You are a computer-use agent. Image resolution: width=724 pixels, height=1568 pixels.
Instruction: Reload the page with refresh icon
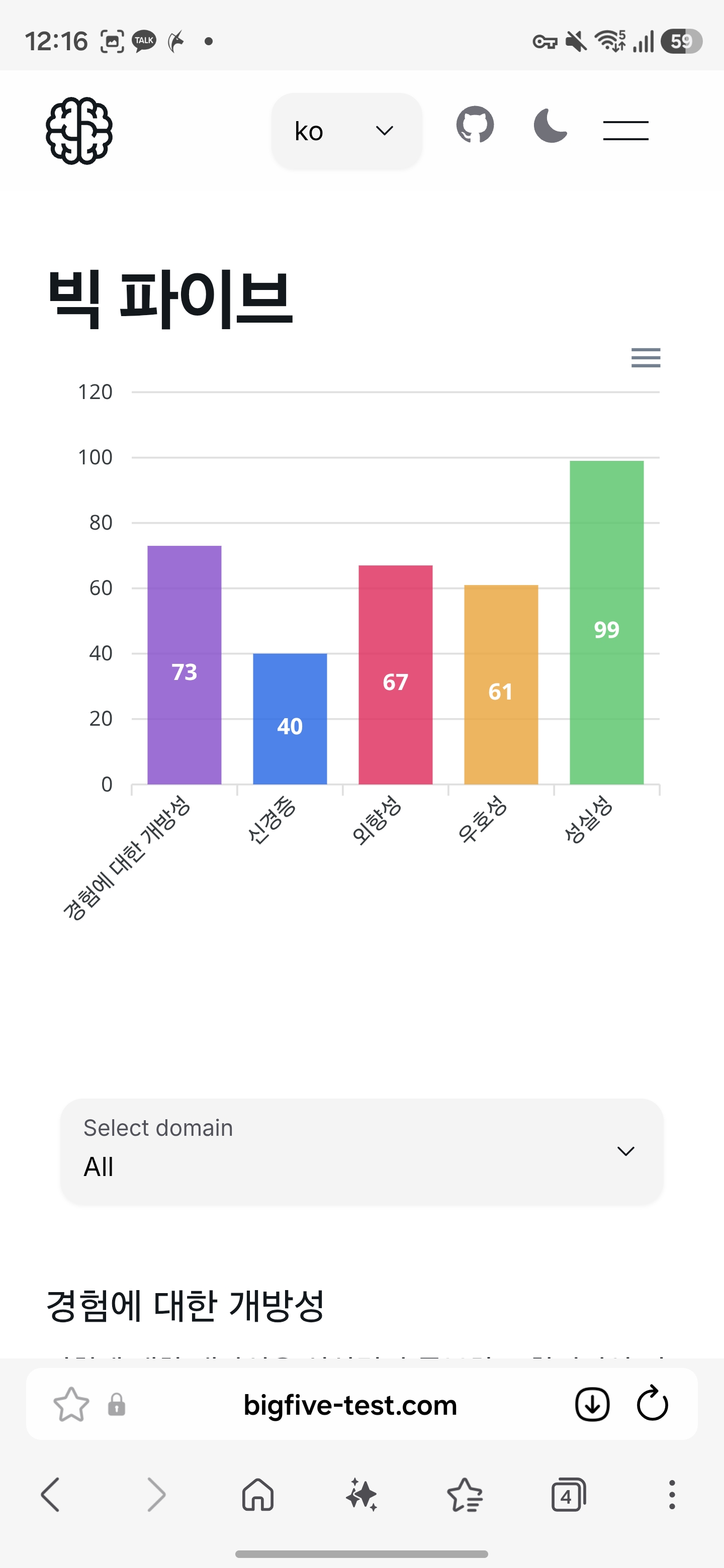click(652, 1404)
